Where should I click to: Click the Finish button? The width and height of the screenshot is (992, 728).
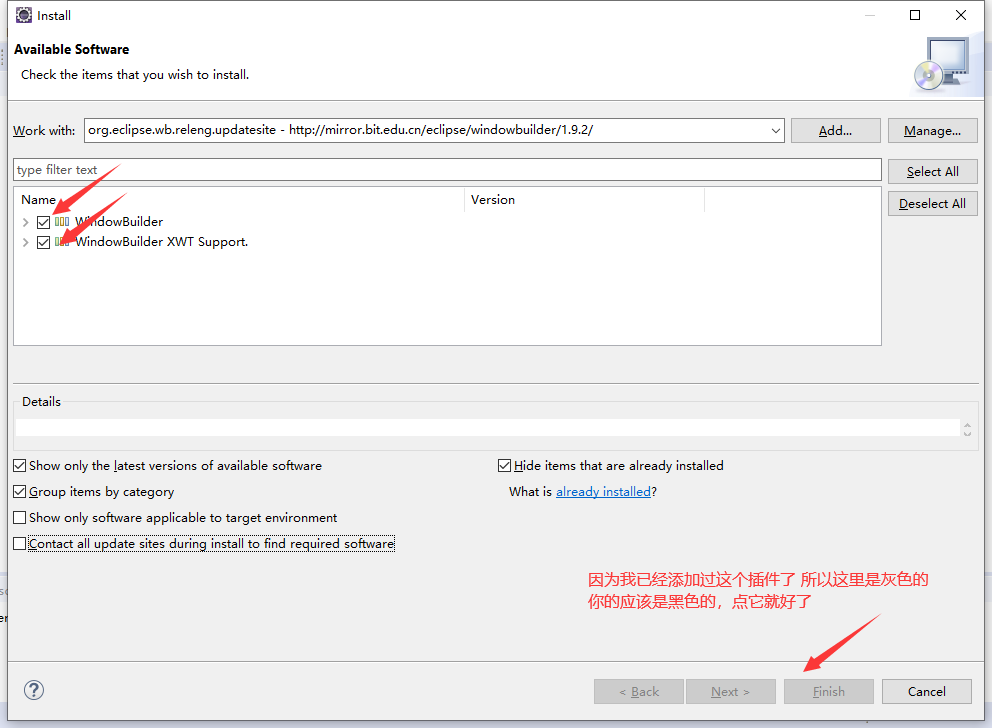tap(829, 691)
